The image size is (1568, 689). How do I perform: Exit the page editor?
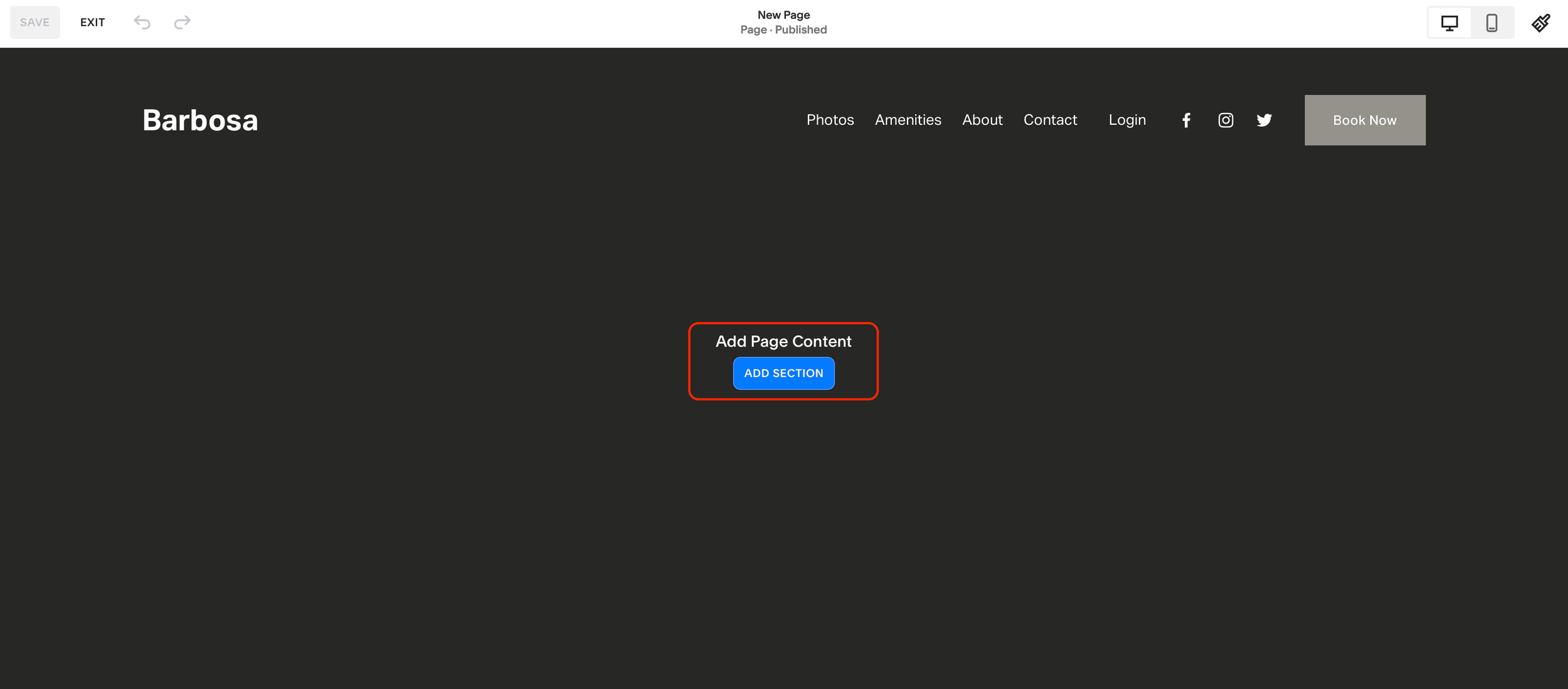[x=92, y=23]
